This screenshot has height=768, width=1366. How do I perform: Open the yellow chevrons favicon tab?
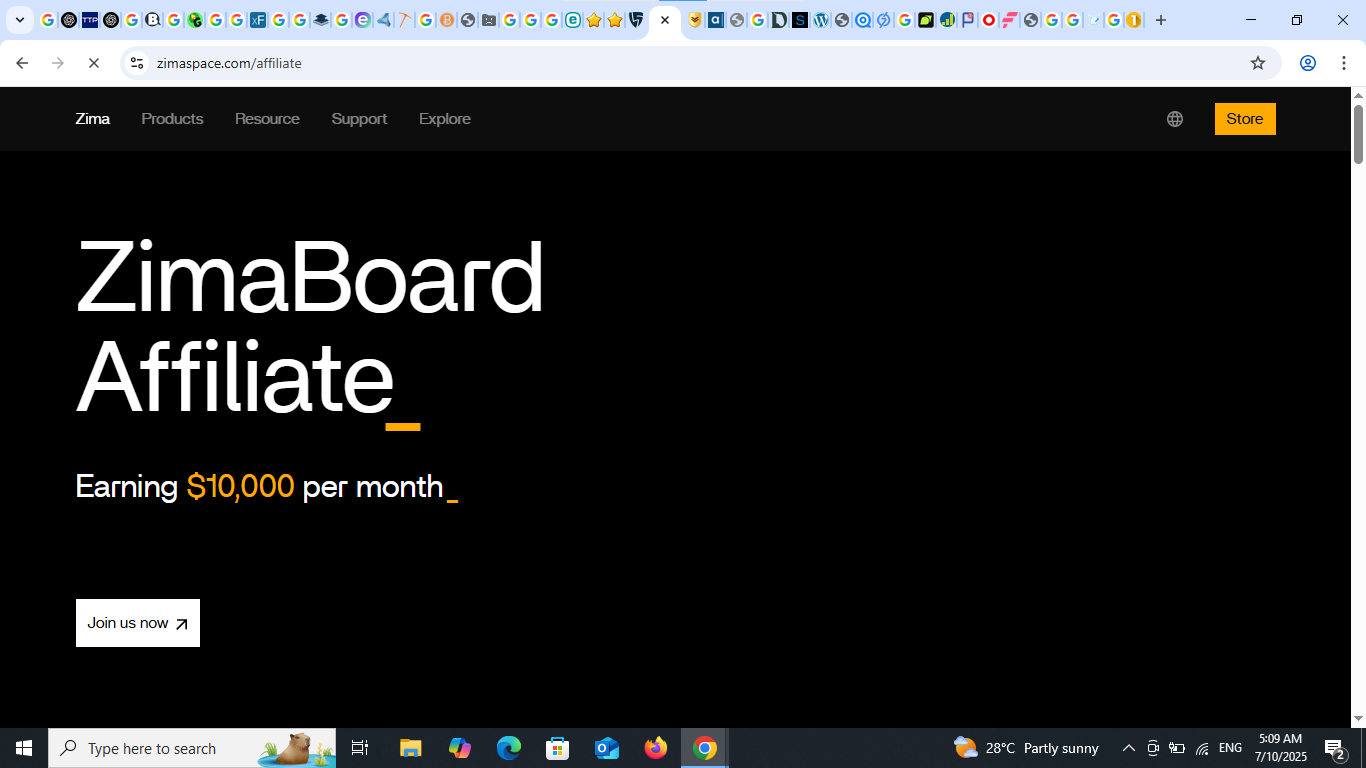tap(695, 20)
